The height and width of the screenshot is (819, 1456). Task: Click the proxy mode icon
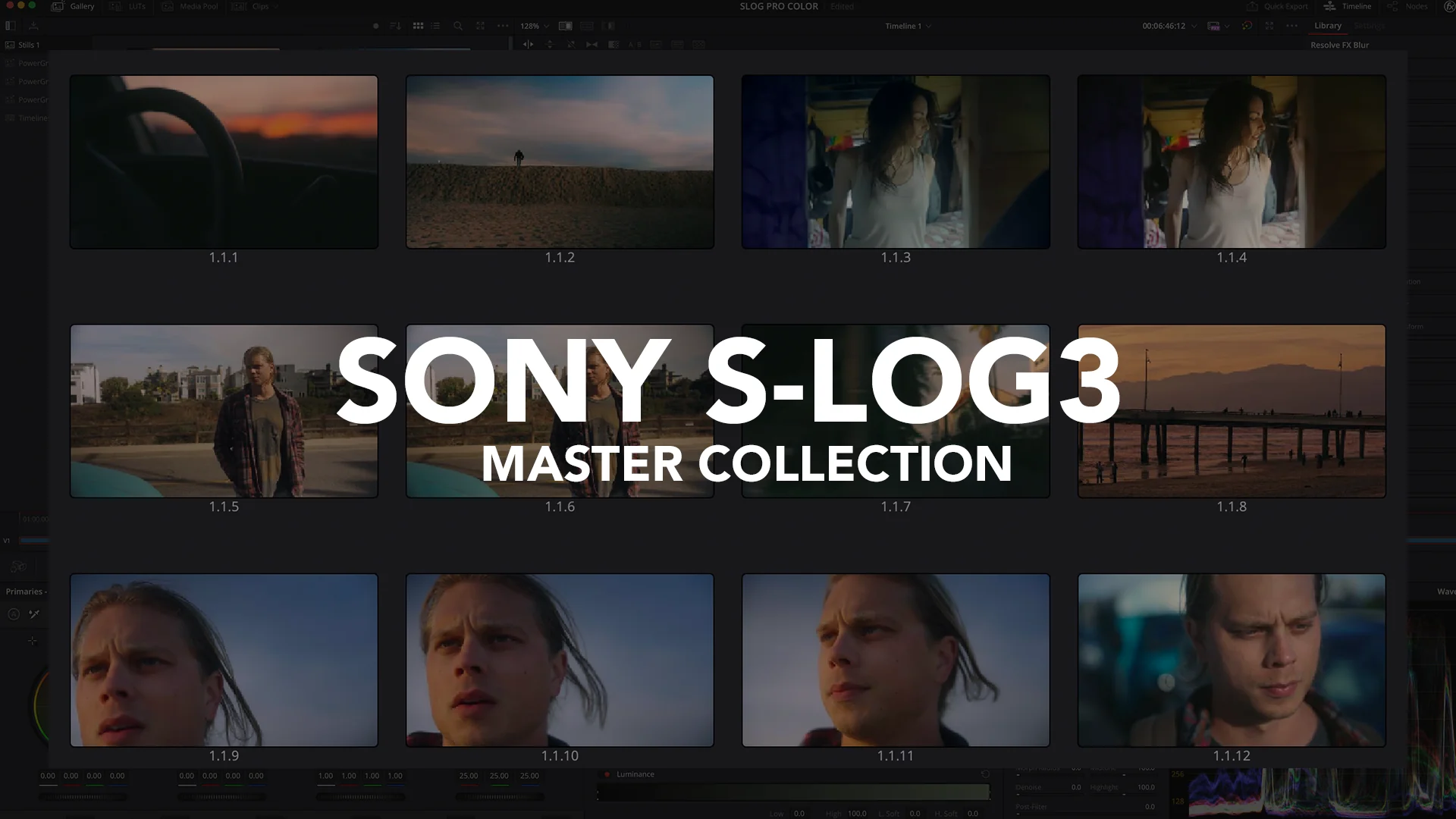click(1213, 26)
